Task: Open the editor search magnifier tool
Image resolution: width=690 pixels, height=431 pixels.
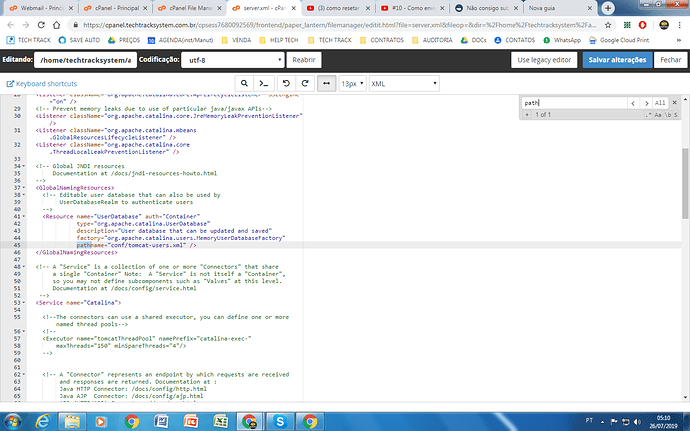Action: 244,84
